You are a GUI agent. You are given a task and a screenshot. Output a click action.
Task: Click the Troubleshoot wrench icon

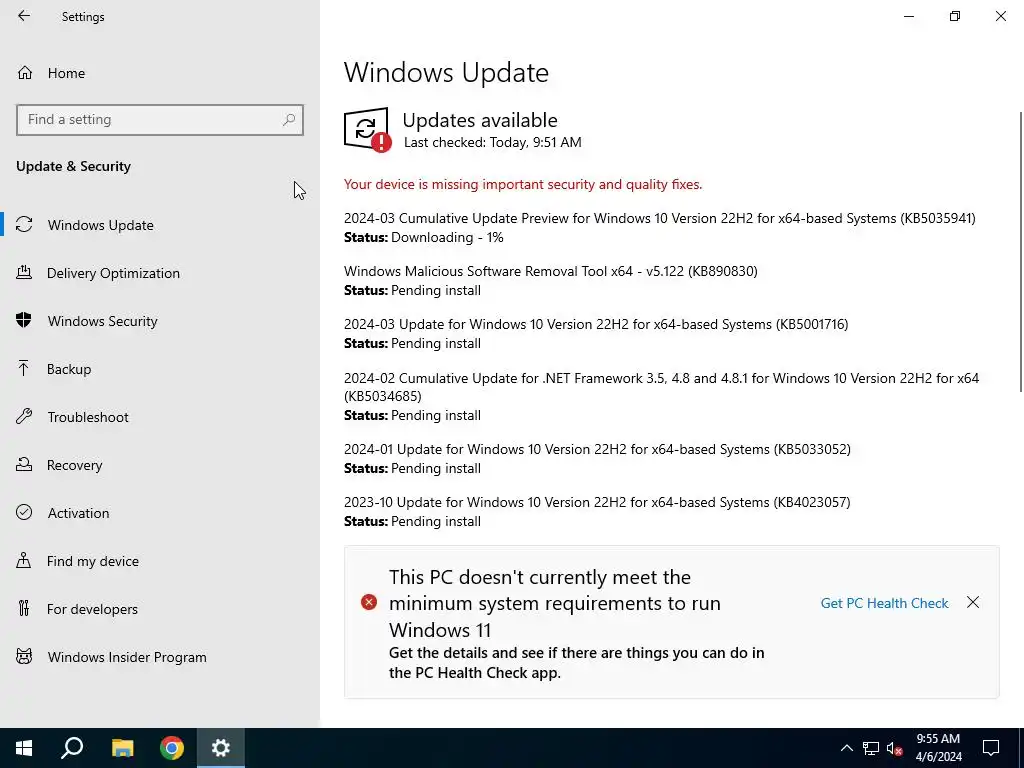click(x=24, y=417)
